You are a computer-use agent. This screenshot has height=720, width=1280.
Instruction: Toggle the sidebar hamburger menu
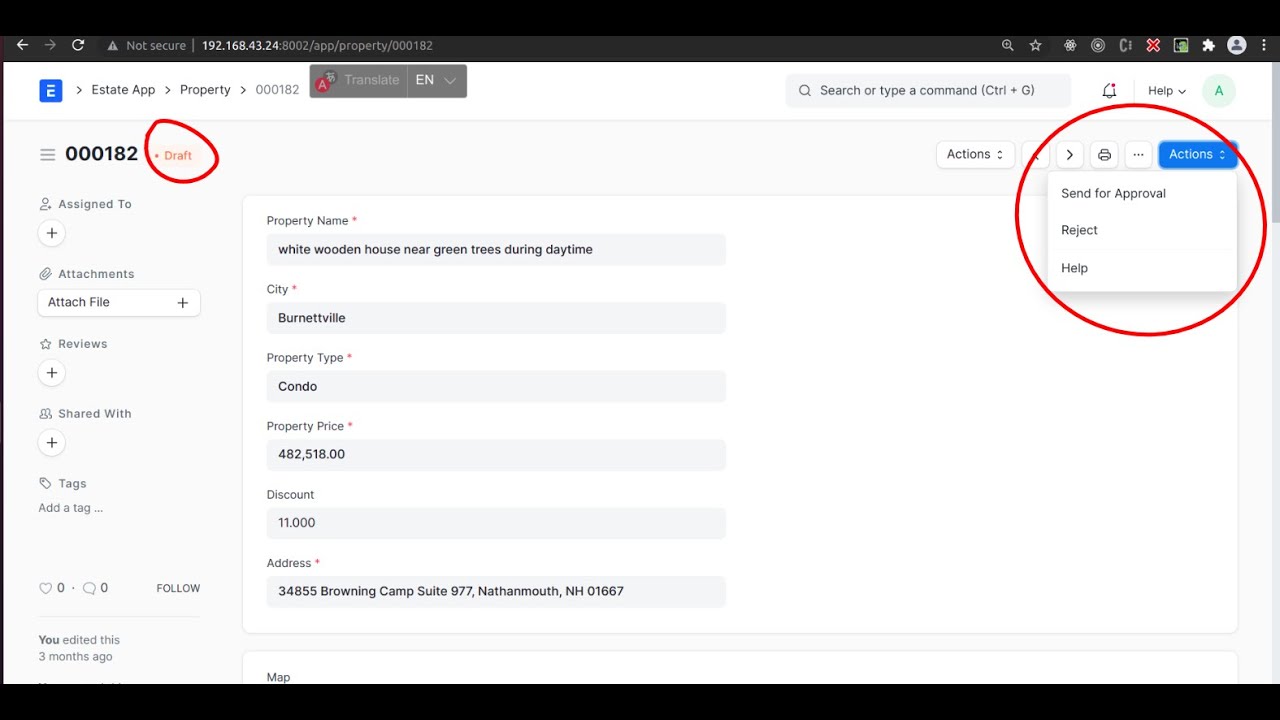(x=47, y=154)
